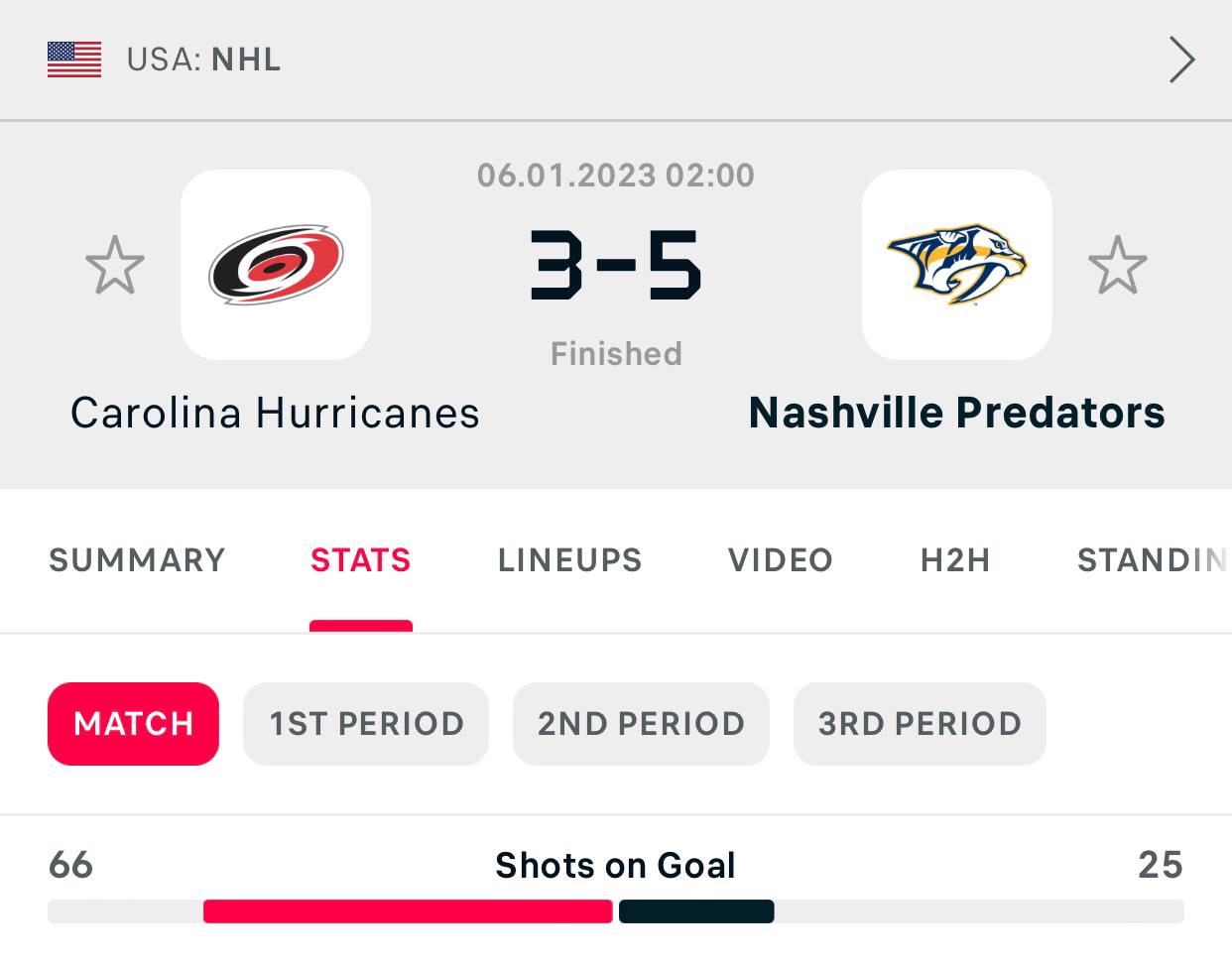Select the Match stats filter
The width and height of the screenshot is (1232, 965).
pyautogui.click(x=133, y=724)
